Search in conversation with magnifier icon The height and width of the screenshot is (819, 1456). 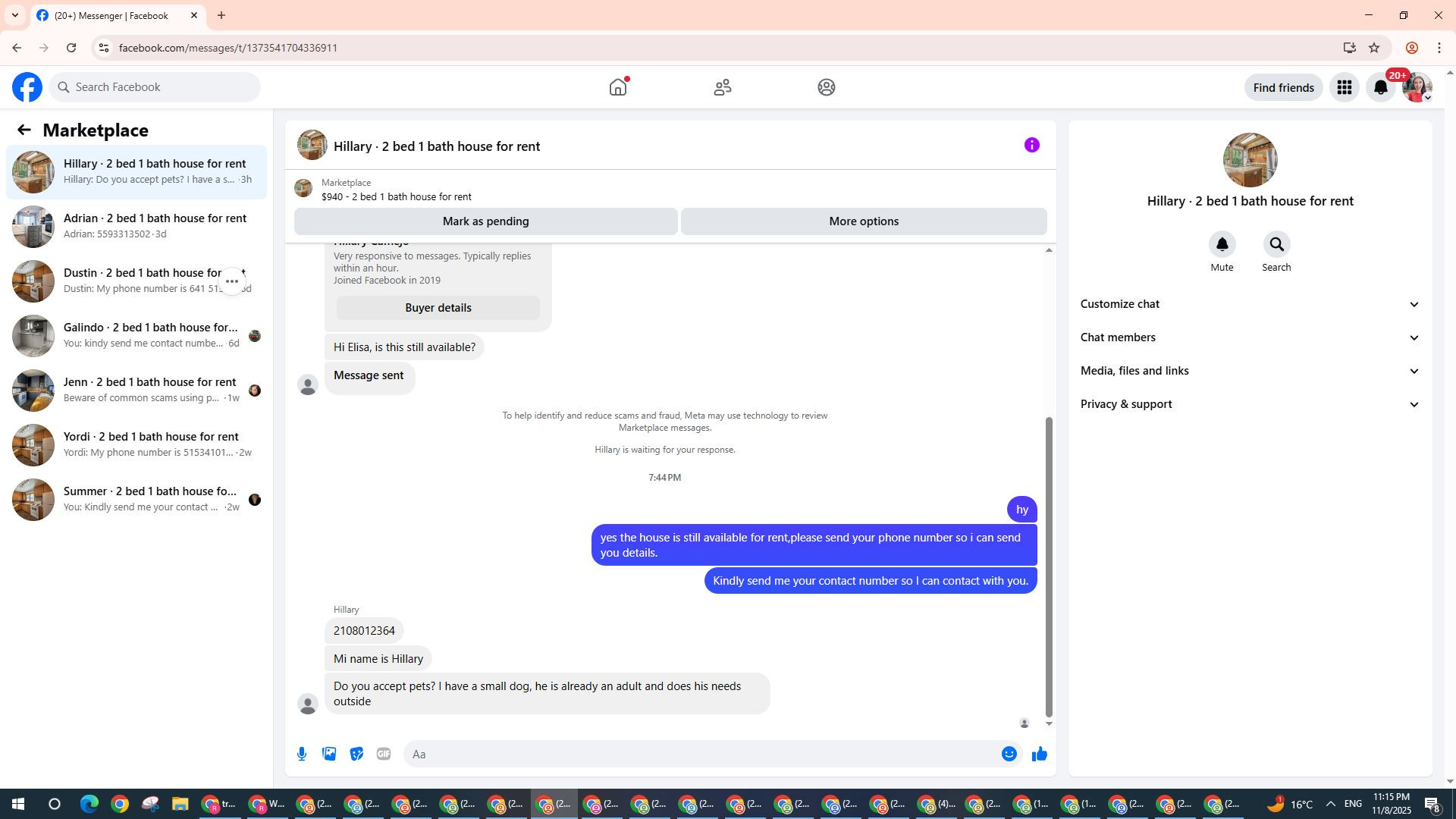[1276, 244]
